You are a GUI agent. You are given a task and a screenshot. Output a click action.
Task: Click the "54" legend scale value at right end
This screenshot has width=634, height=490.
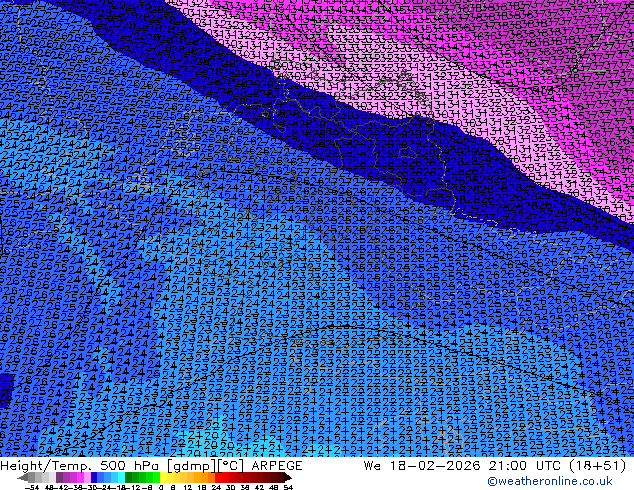pyautogui.click(x=287, y=487)
